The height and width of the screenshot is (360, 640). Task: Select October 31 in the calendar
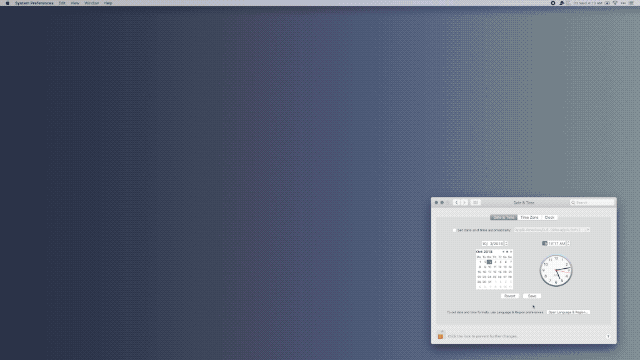tap(490, 282)
